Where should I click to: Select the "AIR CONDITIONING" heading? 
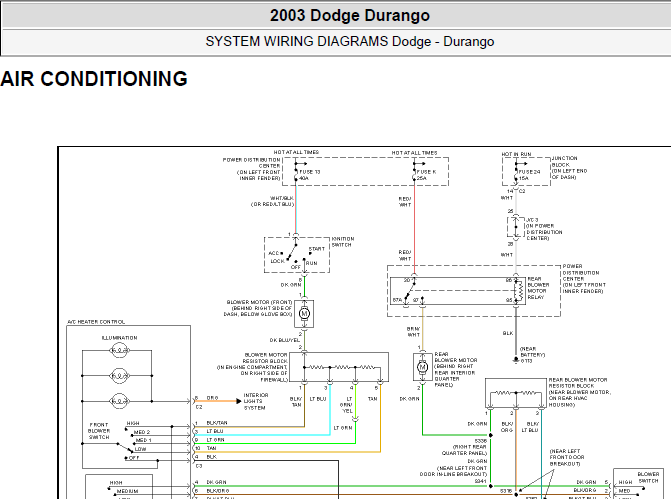click(x=94, y=79)
